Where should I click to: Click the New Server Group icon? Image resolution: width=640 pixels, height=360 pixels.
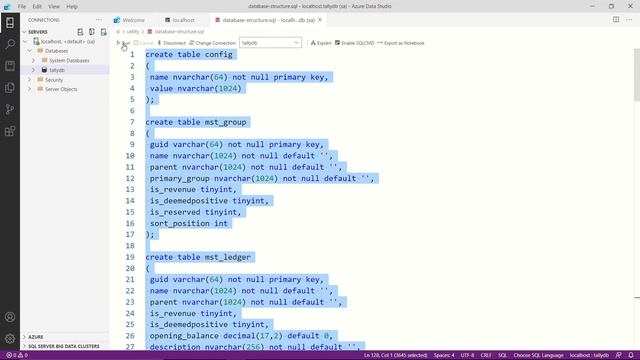click(92, 32)
